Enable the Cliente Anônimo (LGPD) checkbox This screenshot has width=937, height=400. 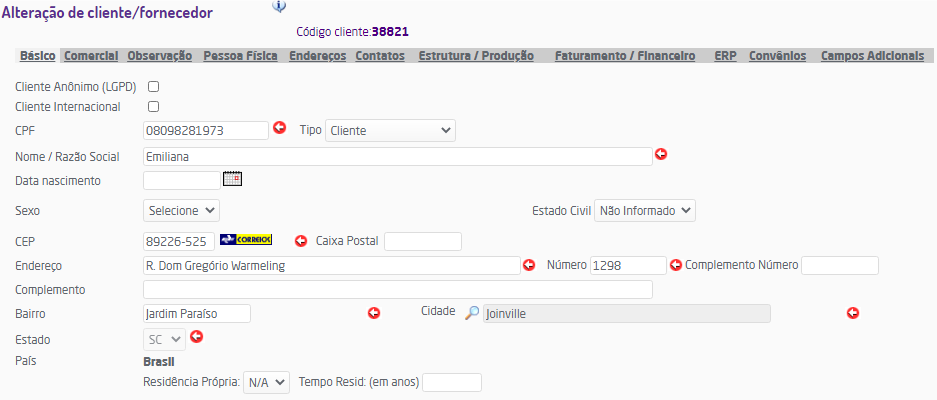[154, 87]
